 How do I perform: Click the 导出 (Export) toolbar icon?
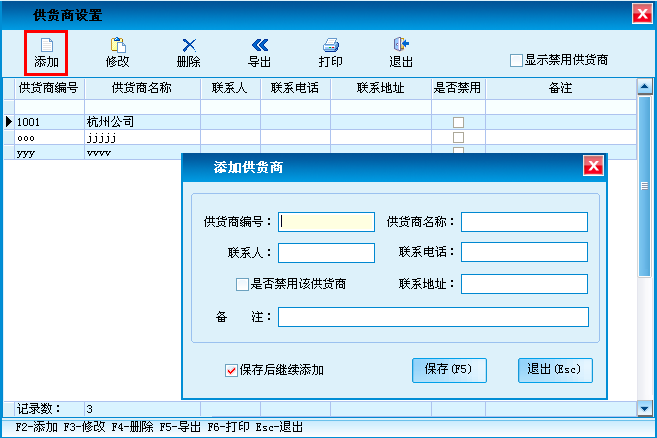click(x=260, y=52)
